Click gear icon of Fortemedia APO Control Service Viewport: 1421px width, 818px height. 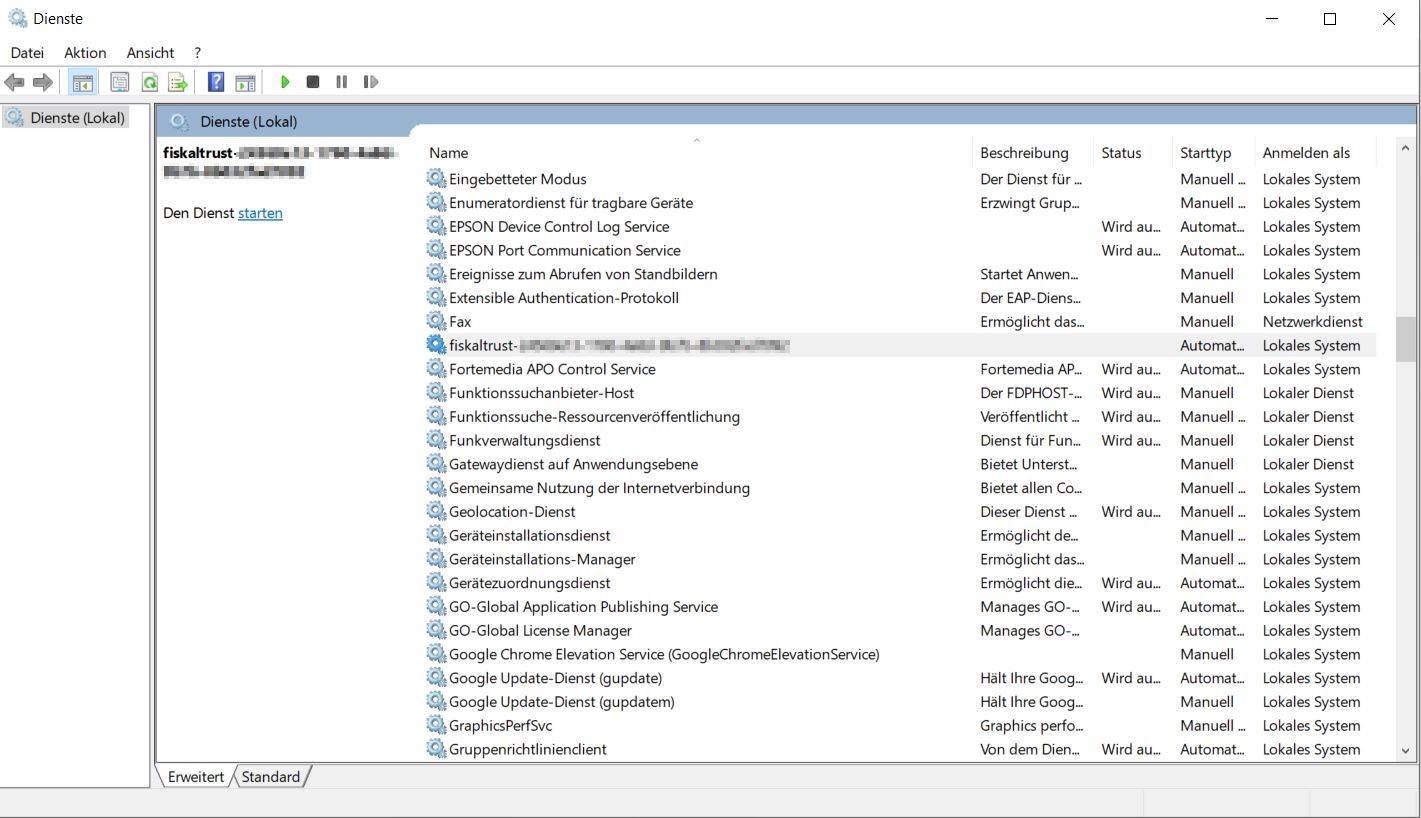pos(436,369)
